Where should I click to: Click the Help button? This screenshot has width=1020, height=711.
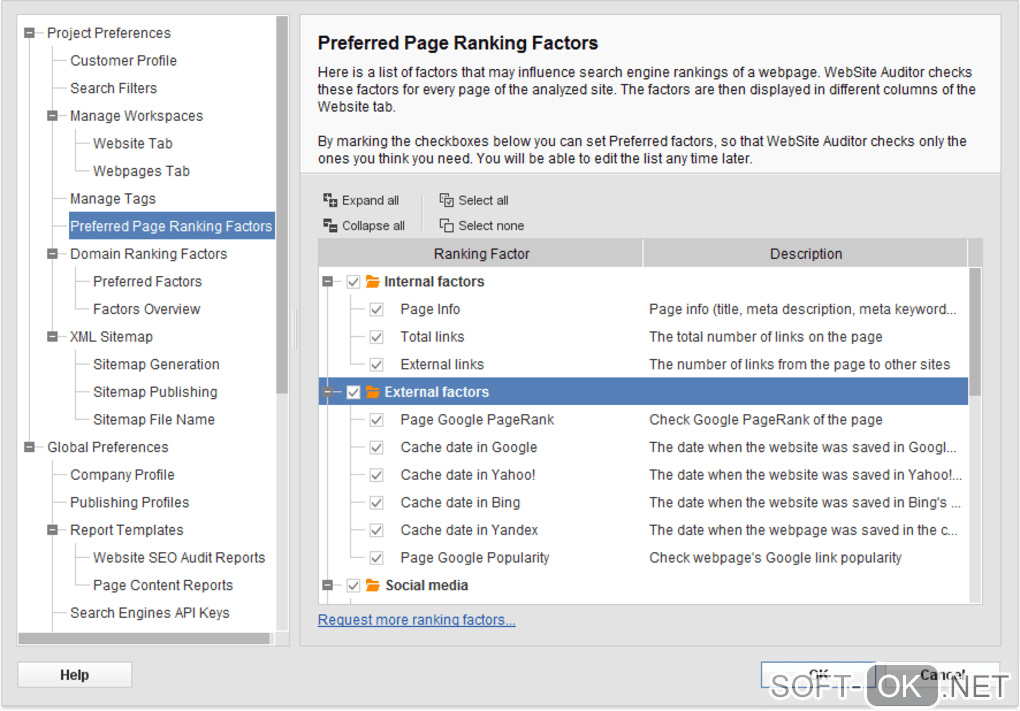click(x=74, y=675)
